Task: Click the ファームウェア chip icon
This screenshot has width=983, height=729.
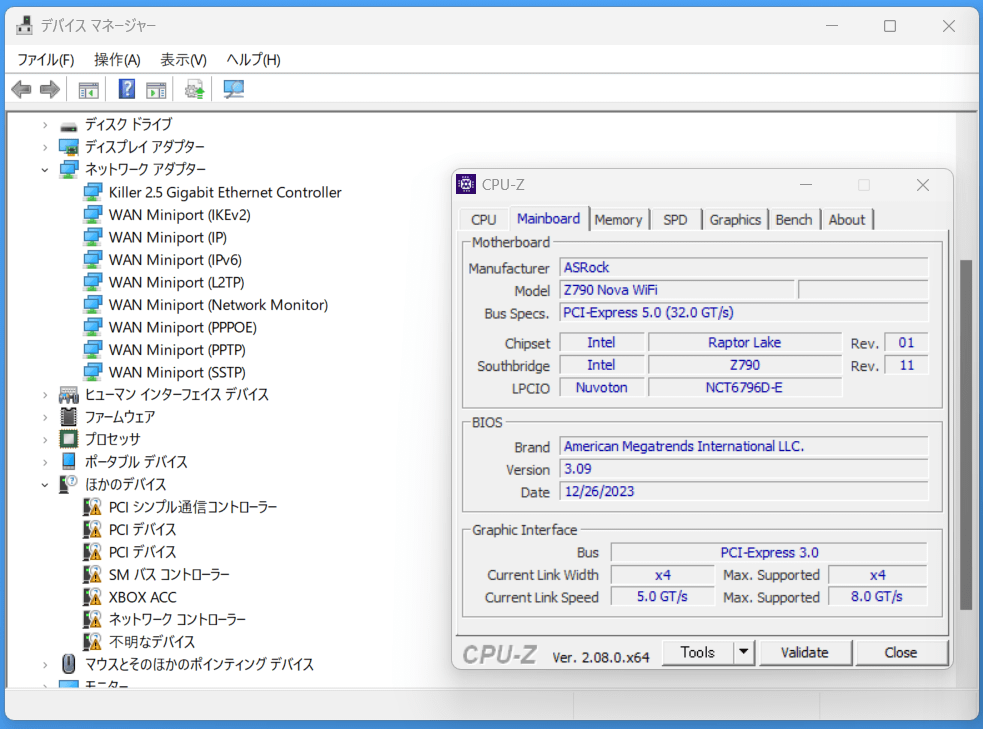Action: point(68,416)
